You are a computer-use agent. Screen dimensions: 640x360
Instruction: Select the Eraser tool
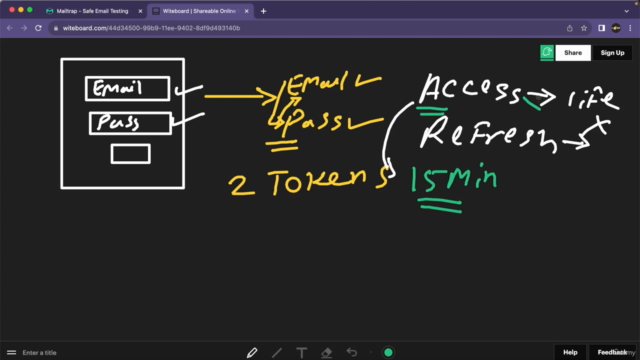(x=327, y=353)
